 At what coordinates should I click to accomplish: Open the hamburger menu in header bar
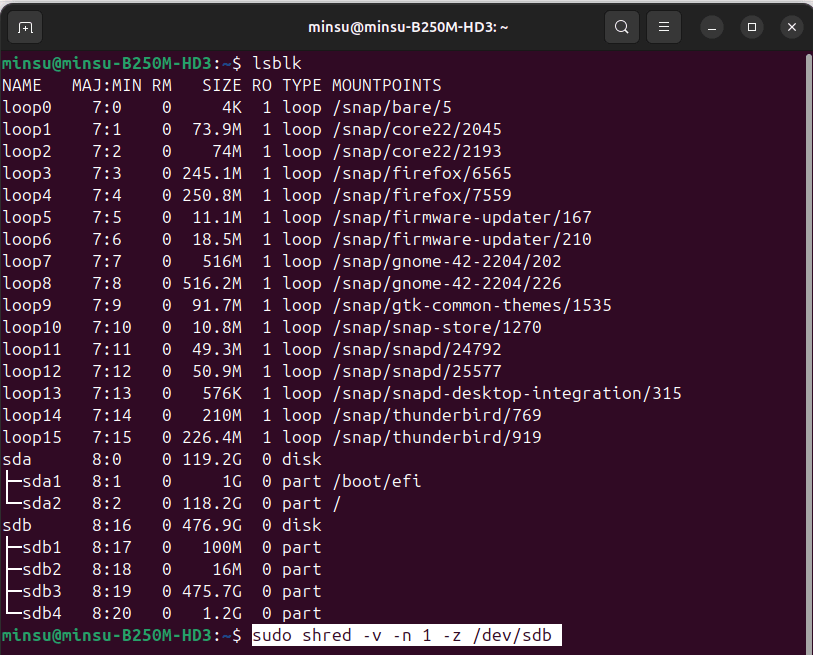click(664, 27)
